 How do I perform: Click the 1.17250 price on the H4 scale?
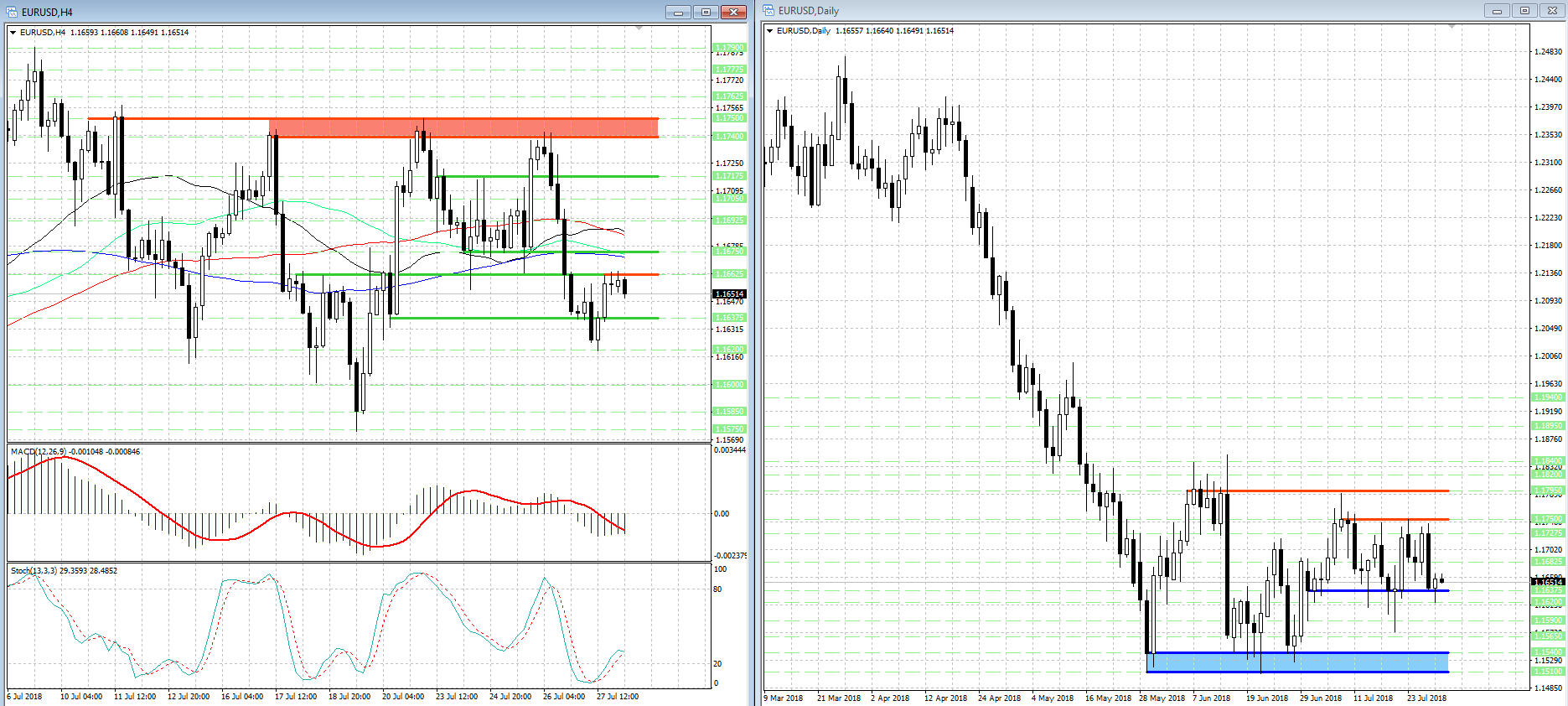(729, 164)
